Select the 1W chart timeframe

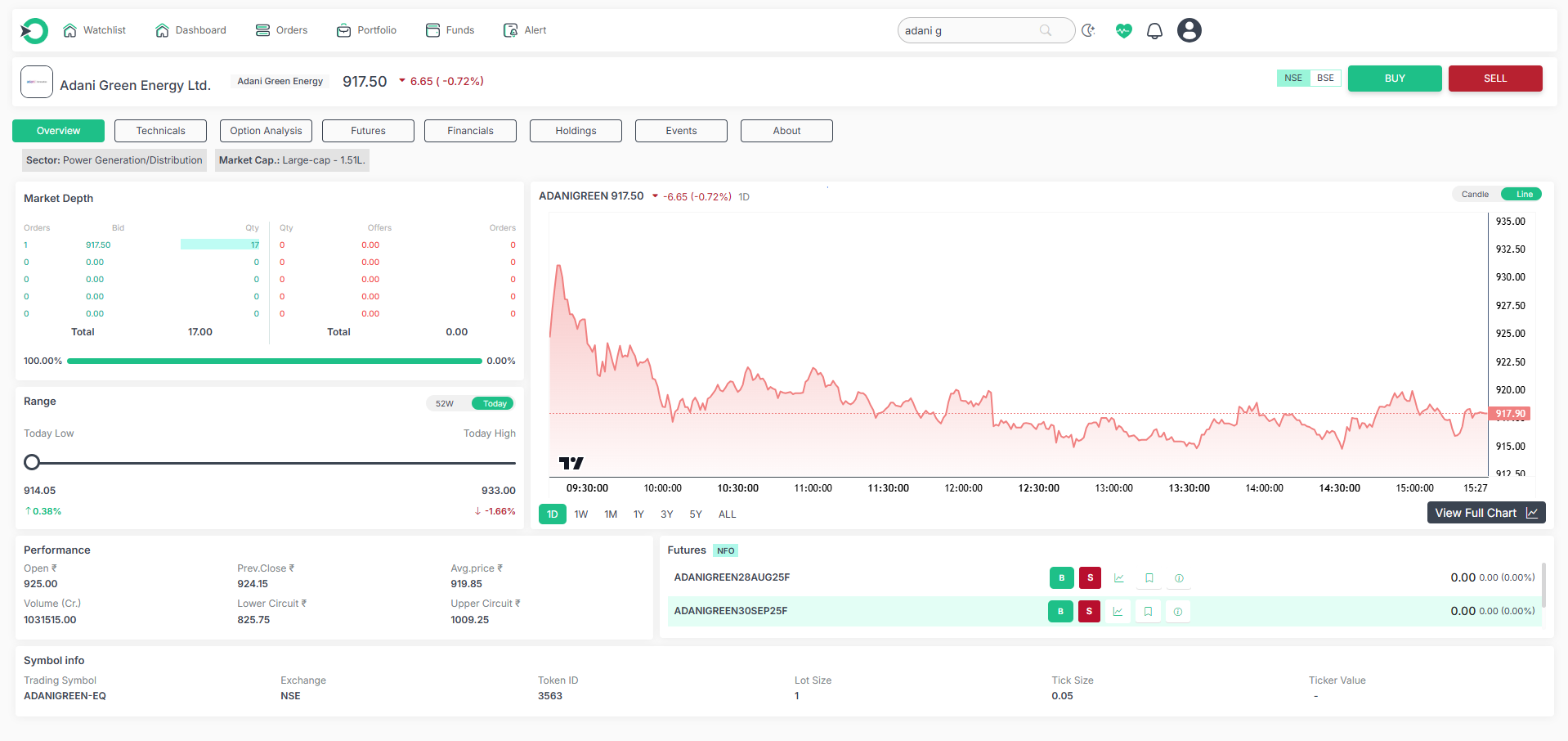tap(581, 514)
